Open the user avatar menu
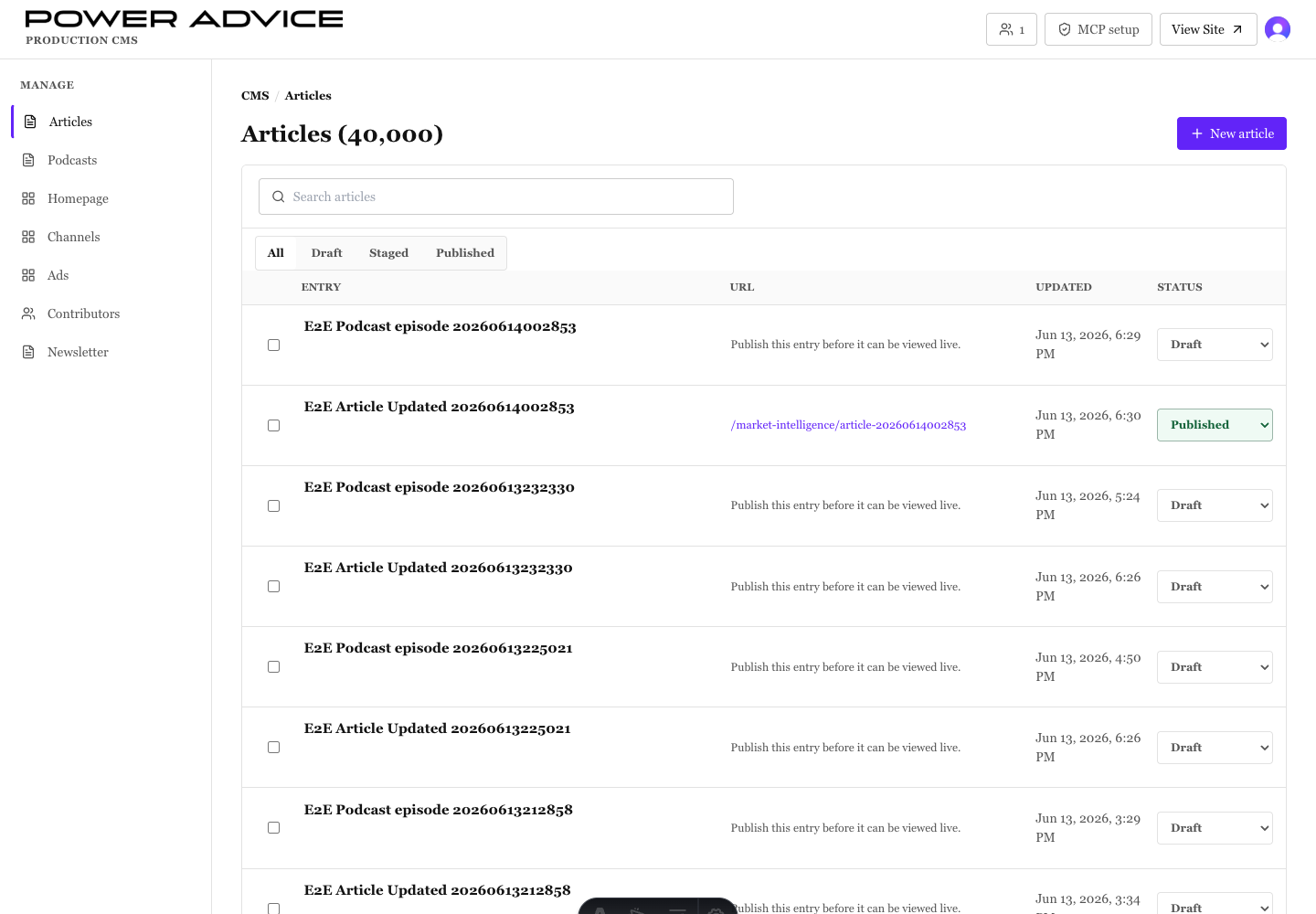Viewport: 1316px width, 914px height. click(x=1278, y=29)
